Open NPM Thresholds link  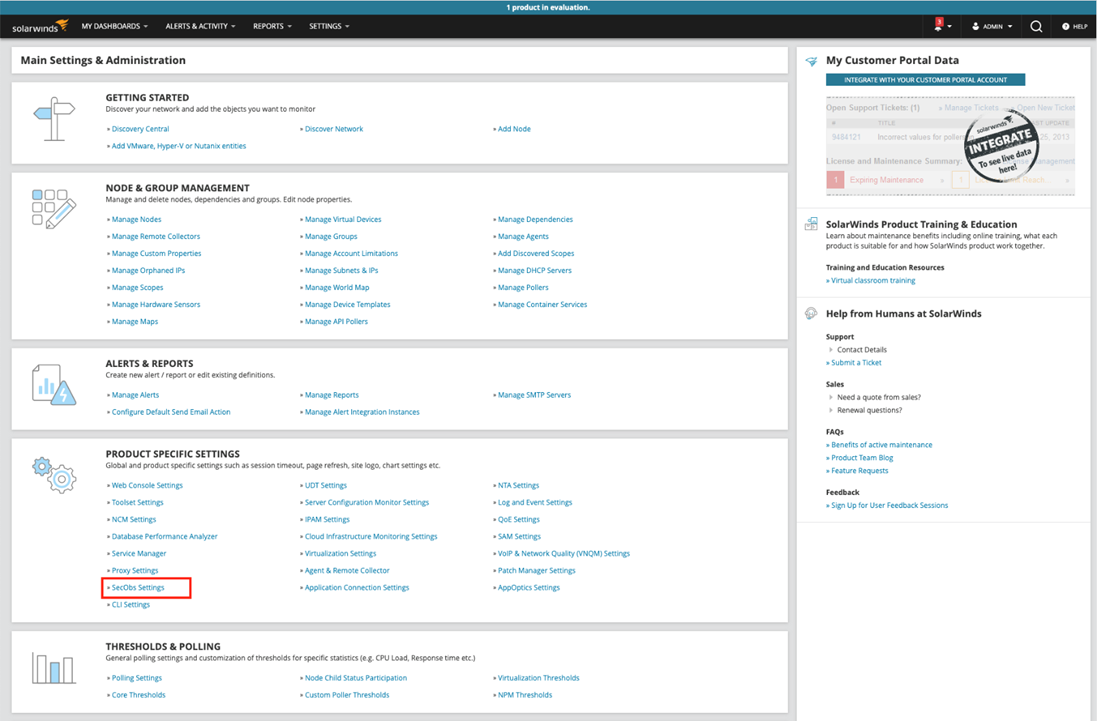coord(525,695)
